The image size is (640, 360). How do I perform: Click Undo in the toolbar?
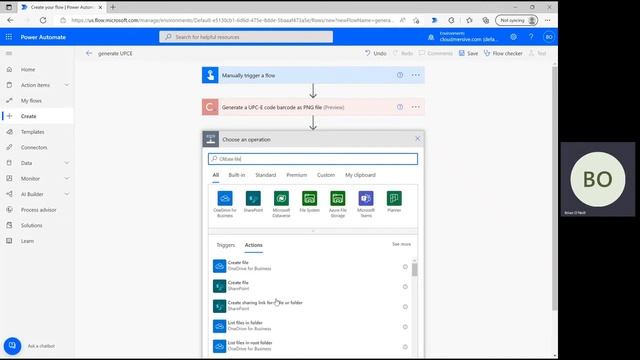click(x=376, y=53)
